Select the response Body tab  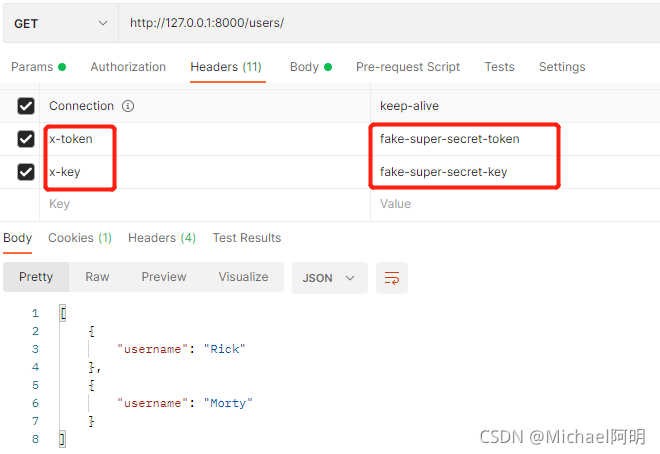pos(17,238)
